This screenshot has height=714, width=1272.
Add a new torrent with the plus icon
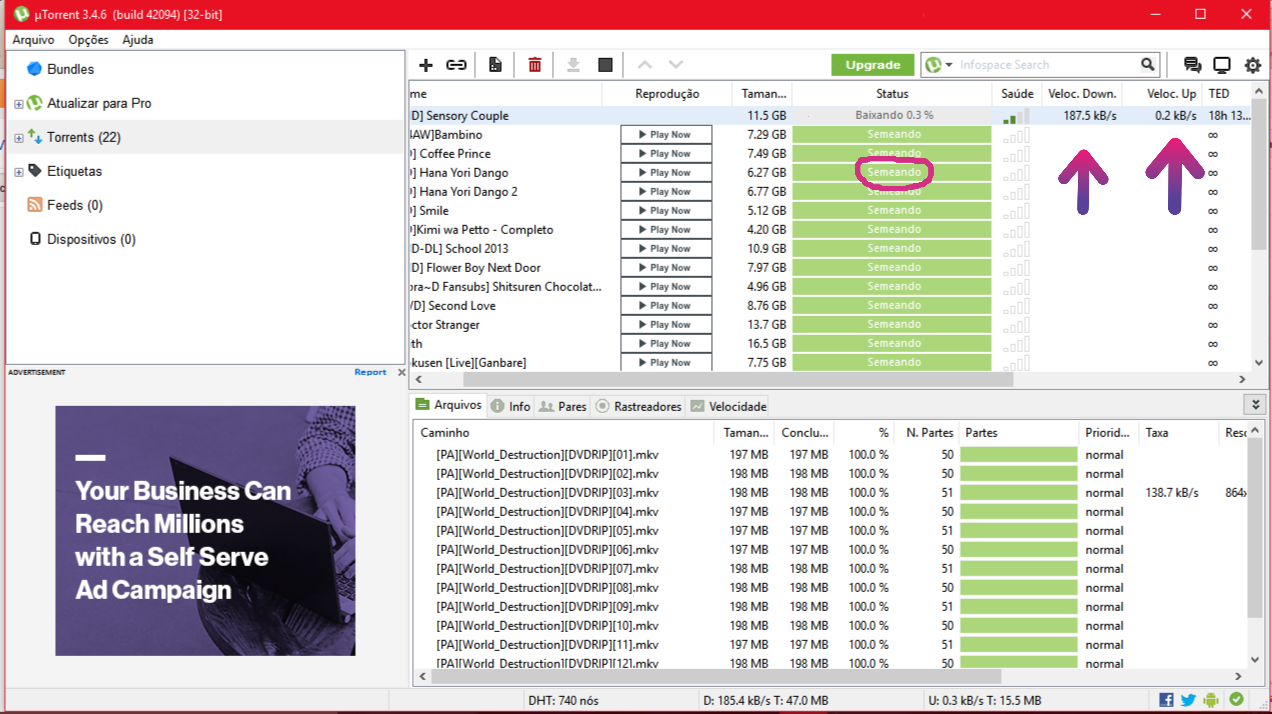coord(426,64)
